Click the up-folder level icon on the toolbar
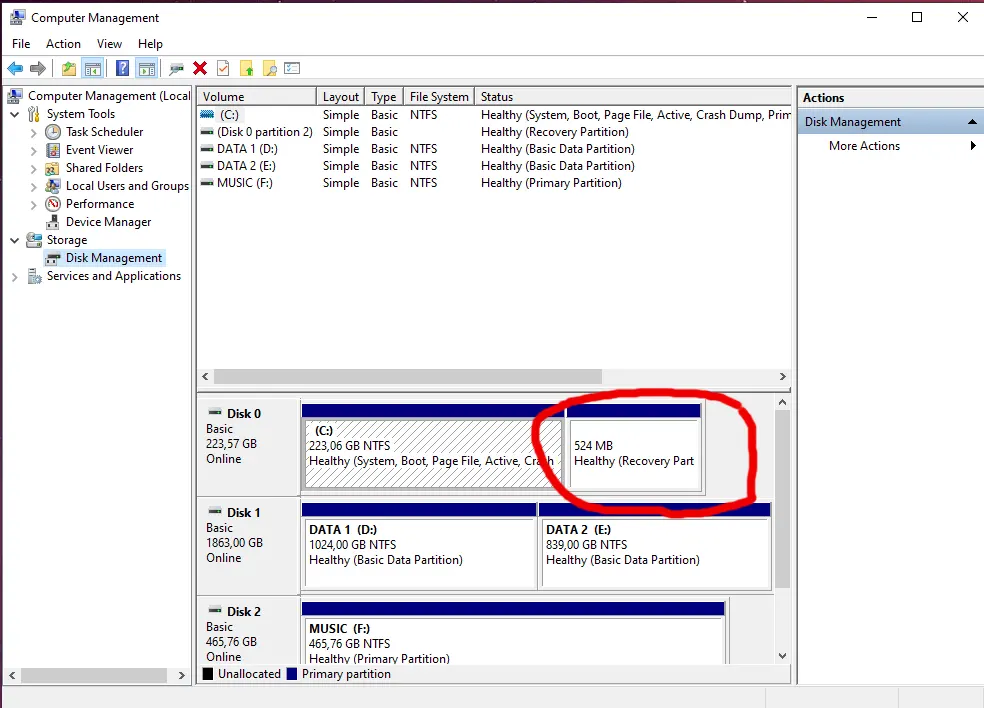Image resolution: width=984 pixels, height=708 pixels. point(67,68)
